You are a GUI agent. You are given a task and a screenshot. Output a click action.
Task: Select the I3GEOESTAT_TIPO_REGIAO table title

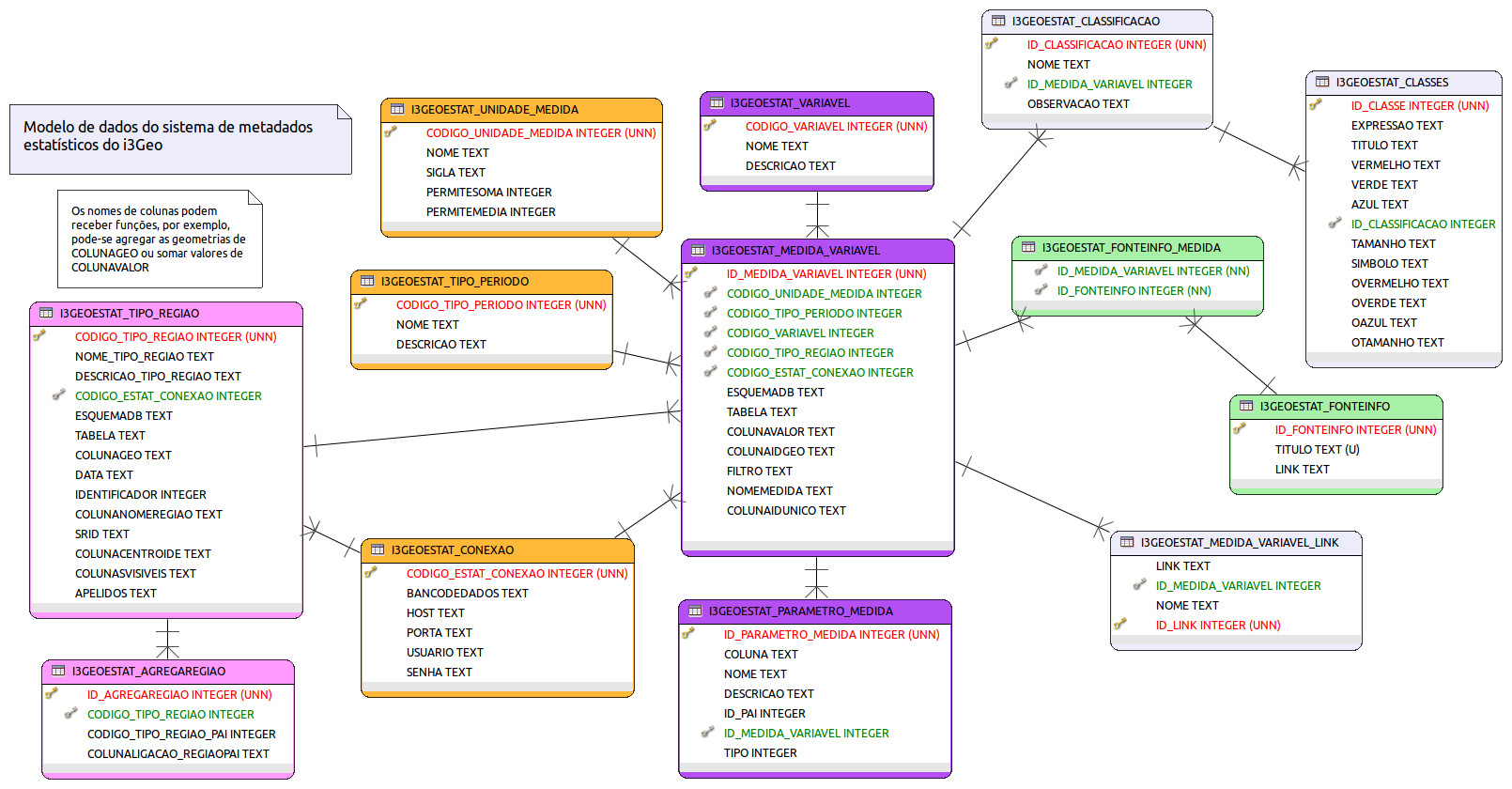(130, 314)
